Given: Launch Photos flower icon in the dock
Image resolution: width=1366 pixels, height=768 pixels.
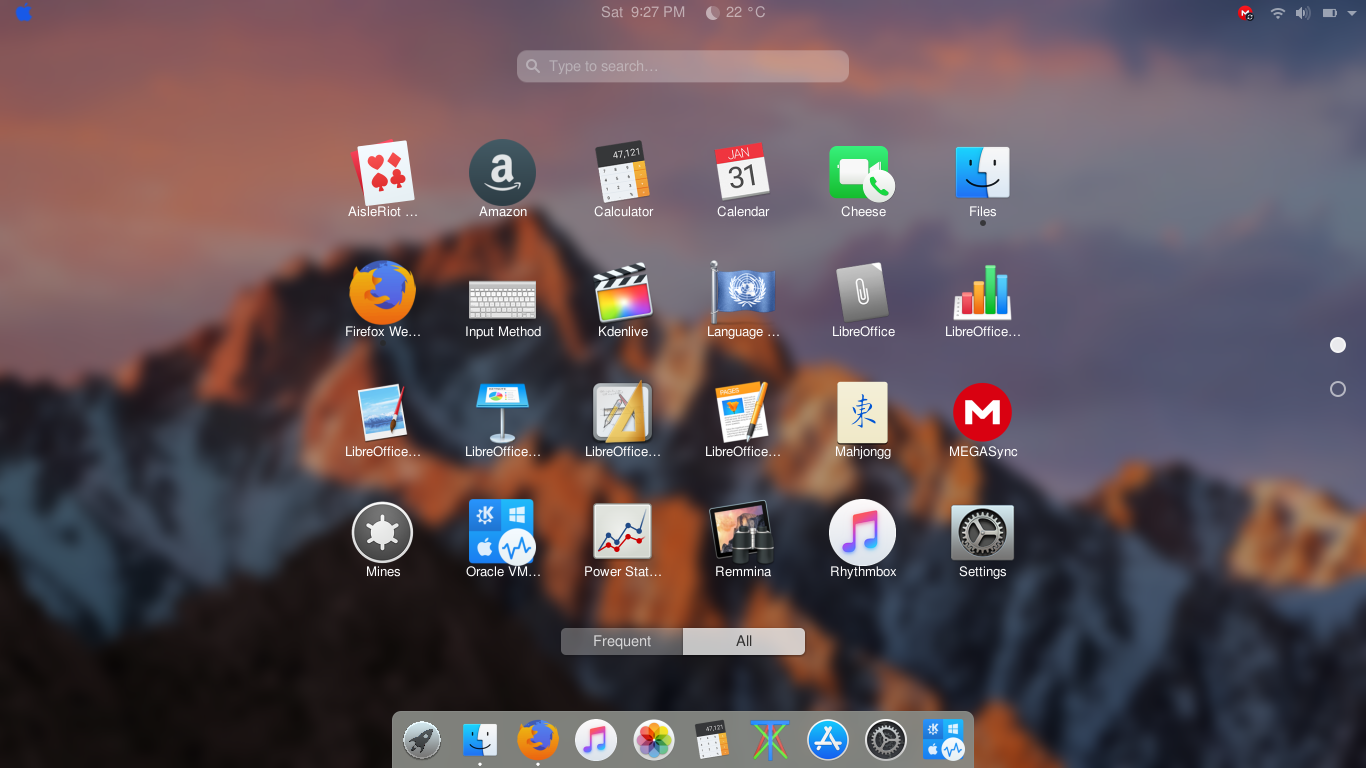Looking at the screenshot, I should 654,741.
